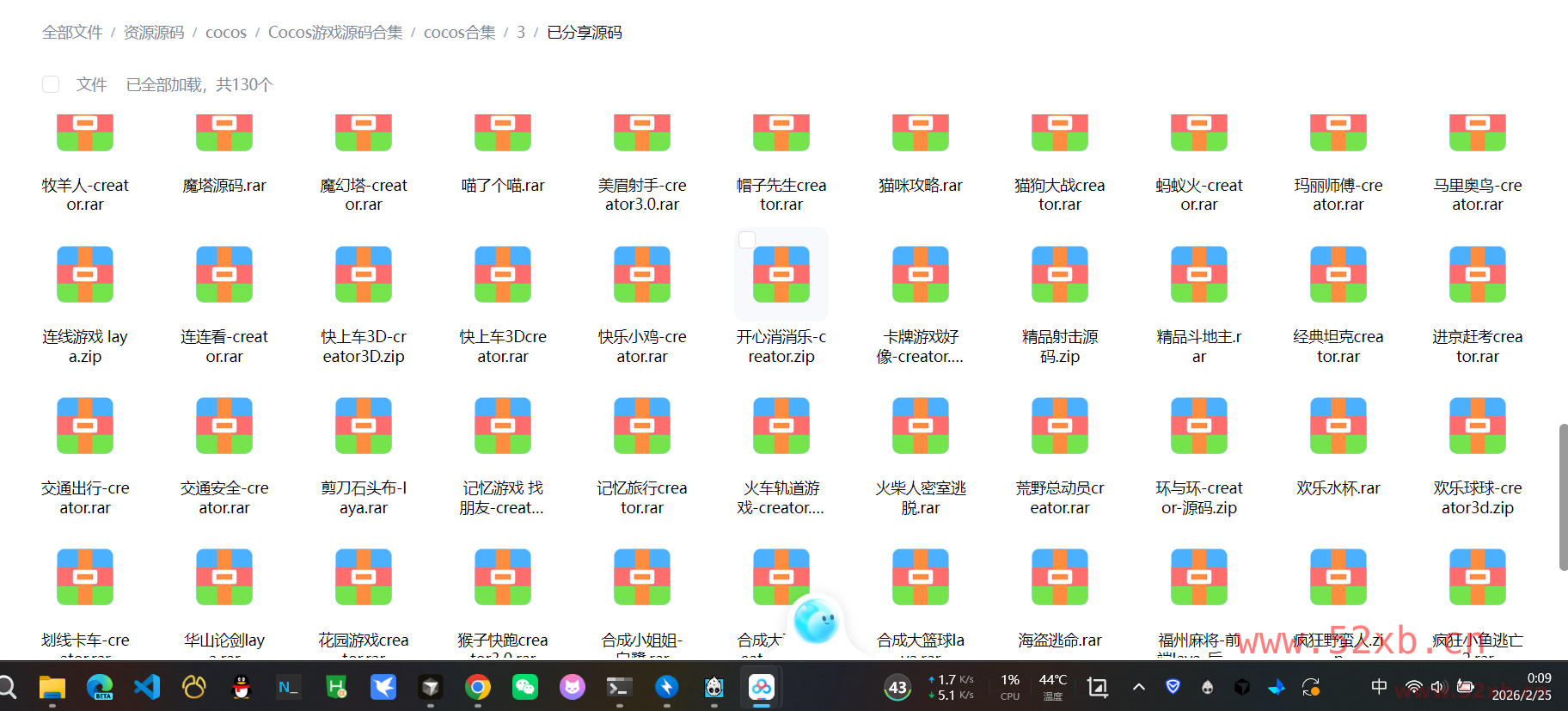The height and width of the screenshot is (711, 1568).
Task: Open the 精品射击源码.zip archive icon
Action: coord(1060,274)
